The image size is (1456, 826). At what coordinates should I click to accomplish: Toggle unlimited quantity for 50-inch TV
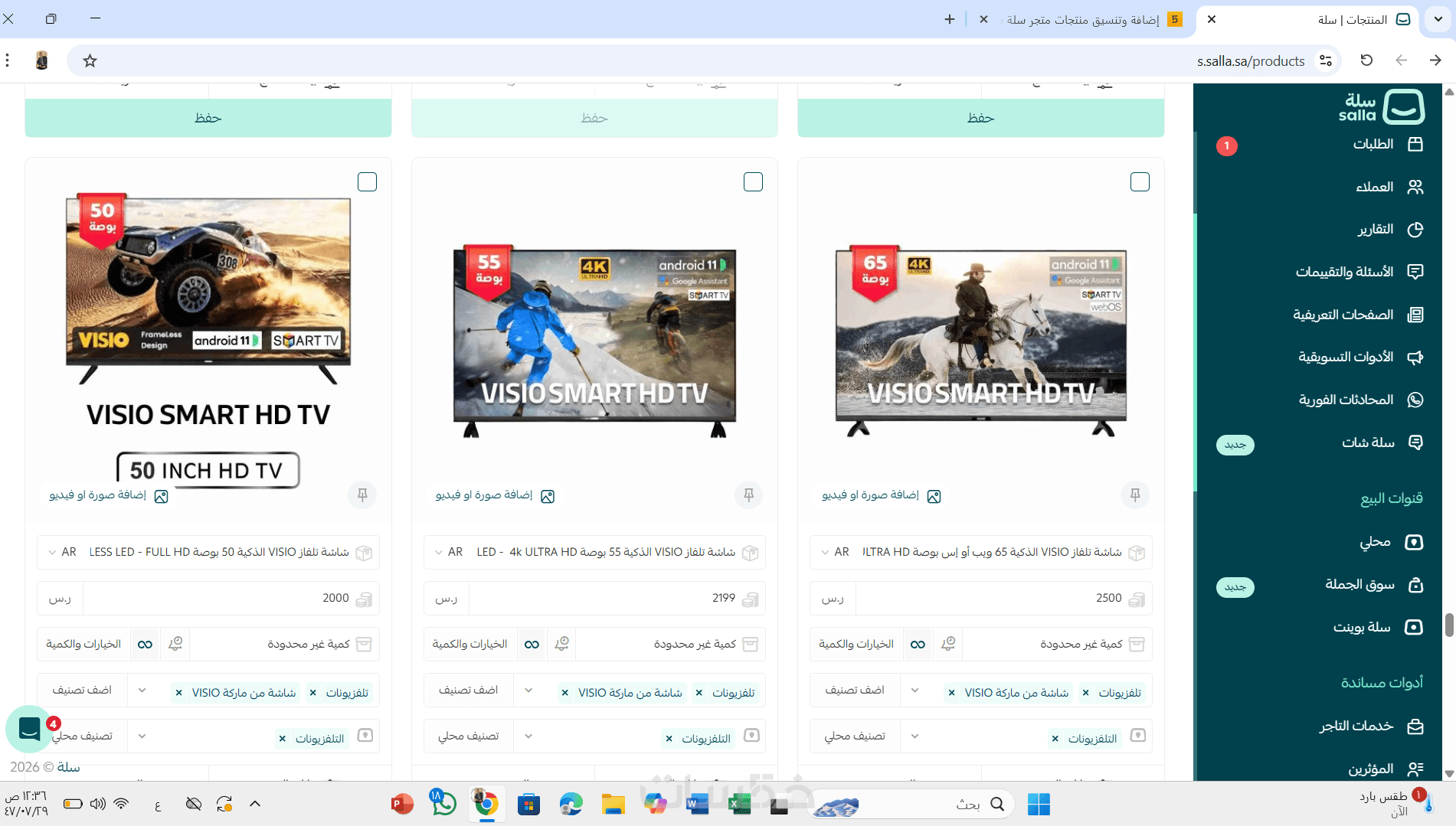[x=145, y=644]
